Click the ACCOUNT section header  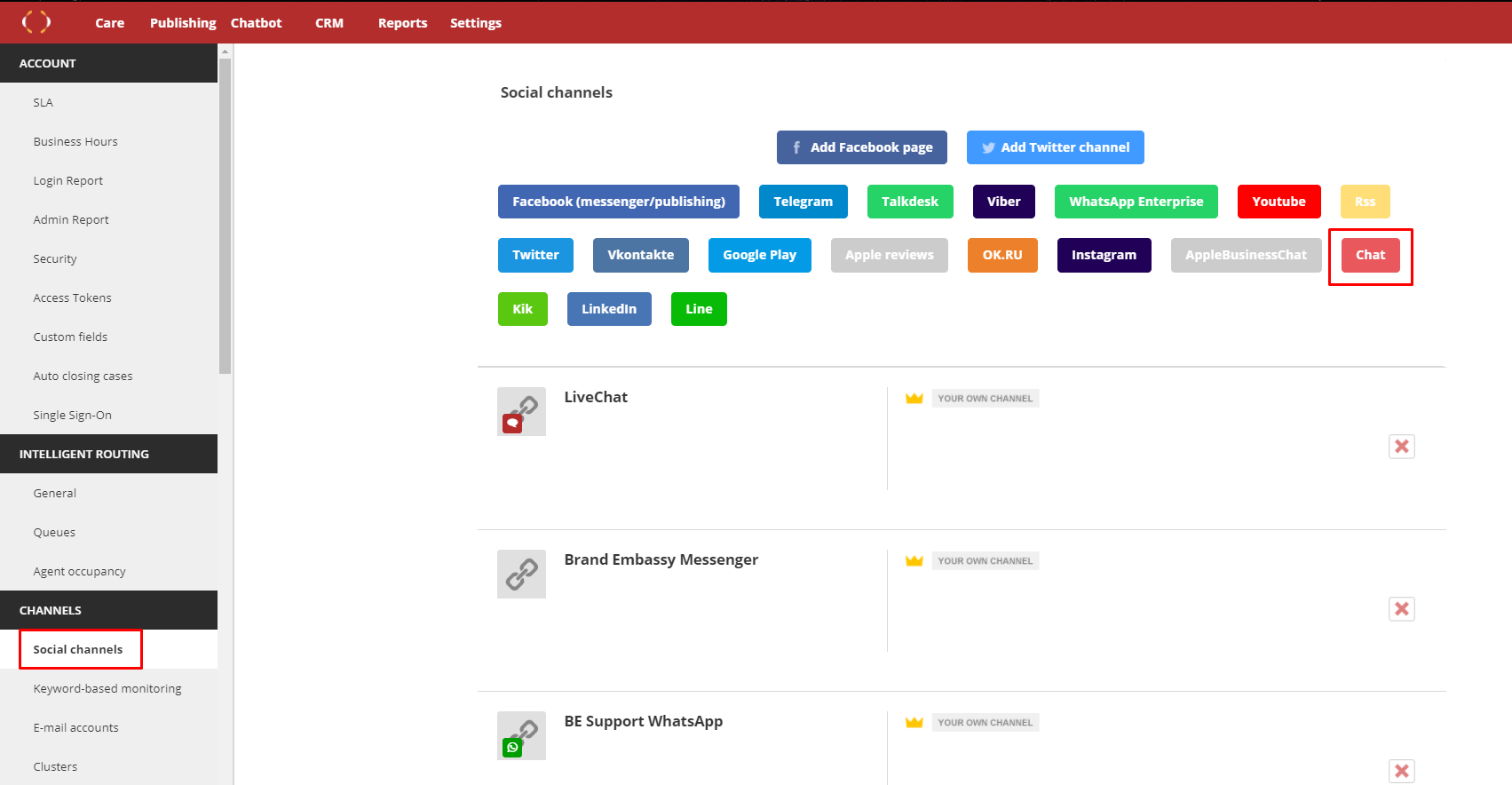[108, 63]
